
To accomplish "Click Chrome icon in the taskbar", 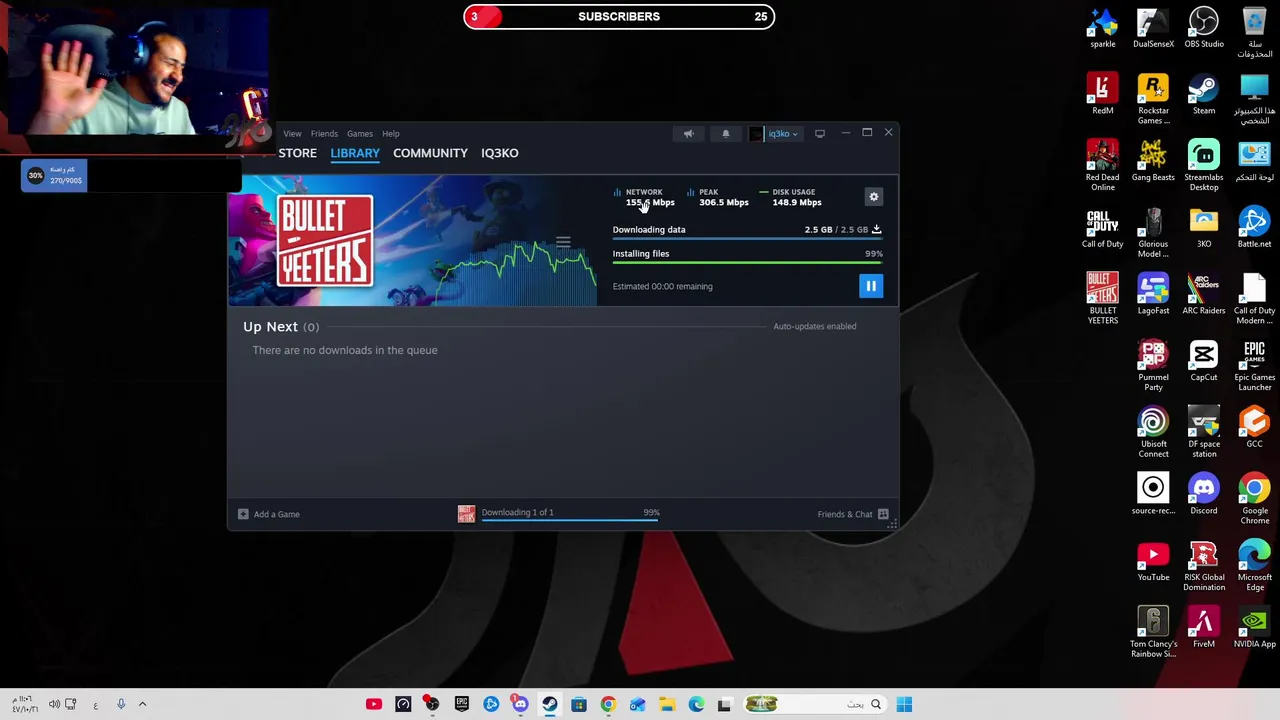I will [x=608, y=704].
